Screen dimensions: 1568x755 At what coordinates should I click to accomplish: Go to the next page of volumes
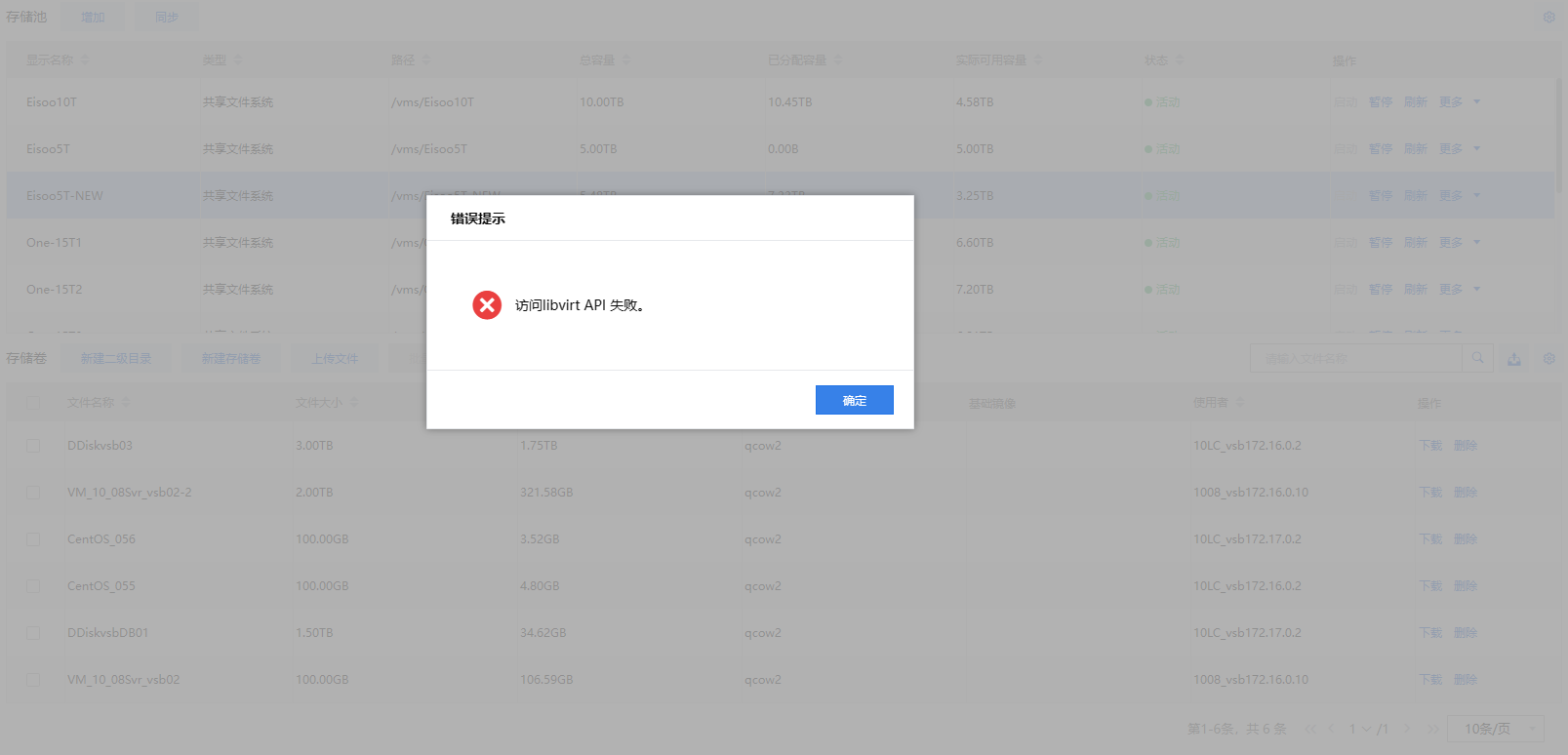1407,729
